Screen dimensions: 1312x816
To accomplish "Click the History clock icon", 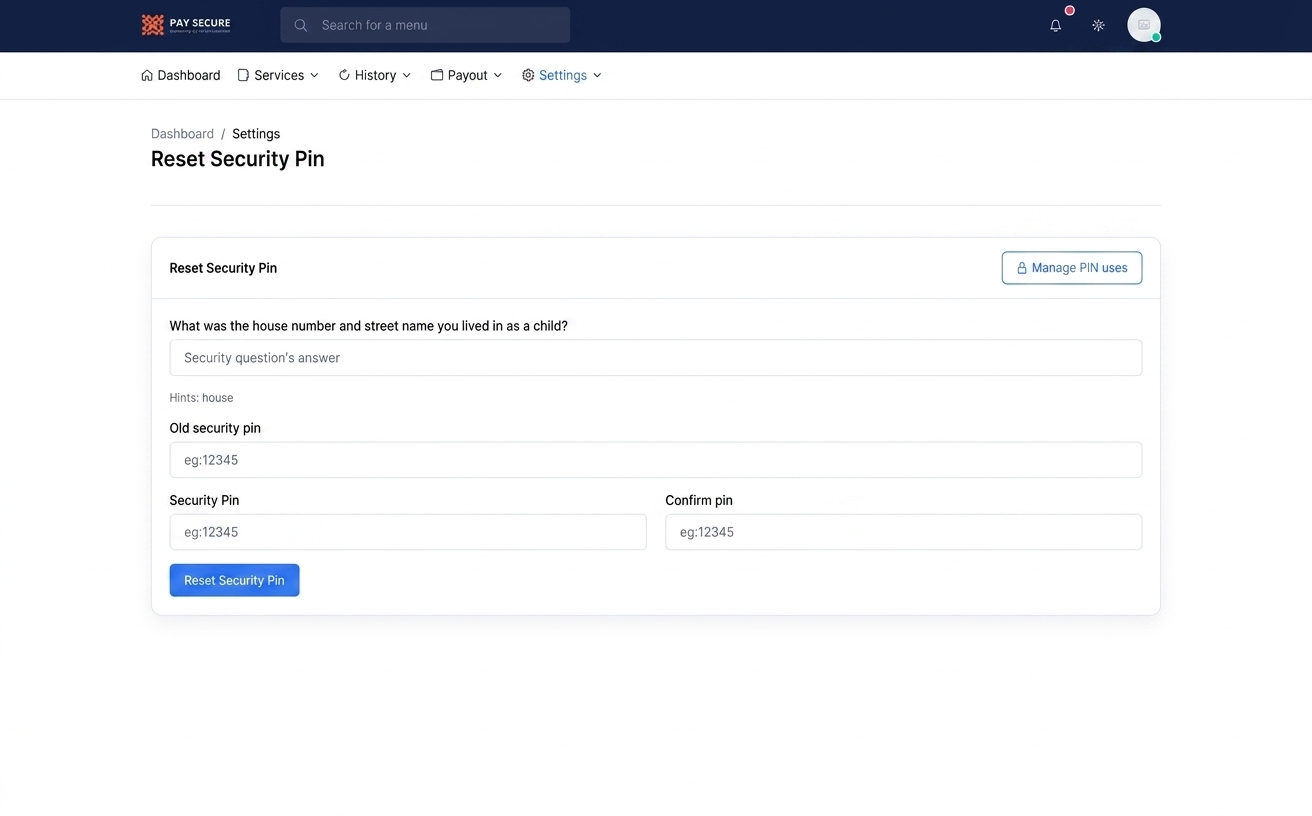I will [x=344, y=75].
